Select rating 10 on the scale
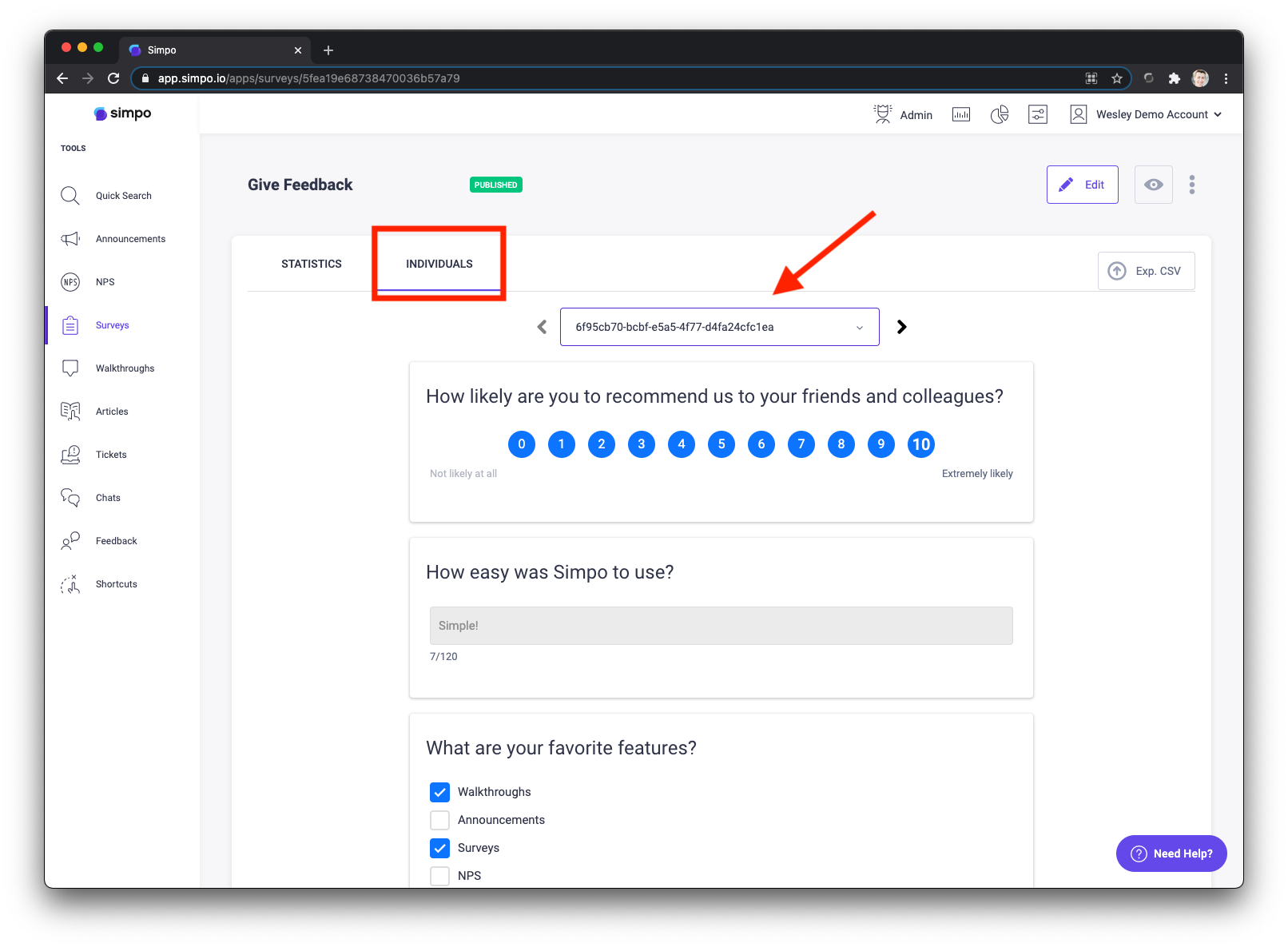 [x=921, y=444]
